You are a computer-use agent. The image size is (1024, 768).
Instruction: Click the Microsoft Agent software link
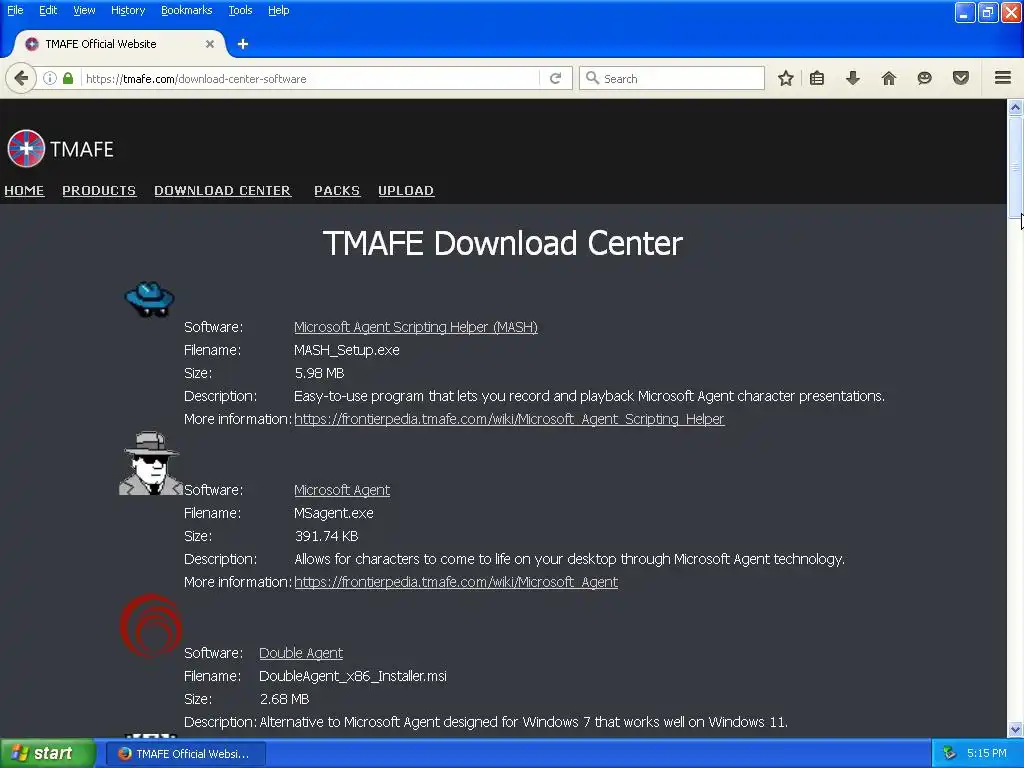click(x=342, y=490)
